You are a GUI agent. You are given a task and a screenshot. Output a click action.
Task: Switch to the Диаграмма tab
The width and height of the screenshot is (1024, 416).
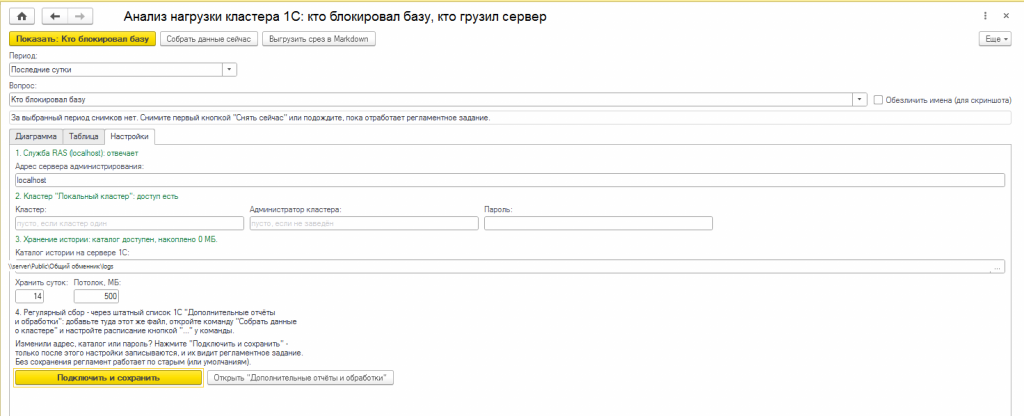click(37, 136)
